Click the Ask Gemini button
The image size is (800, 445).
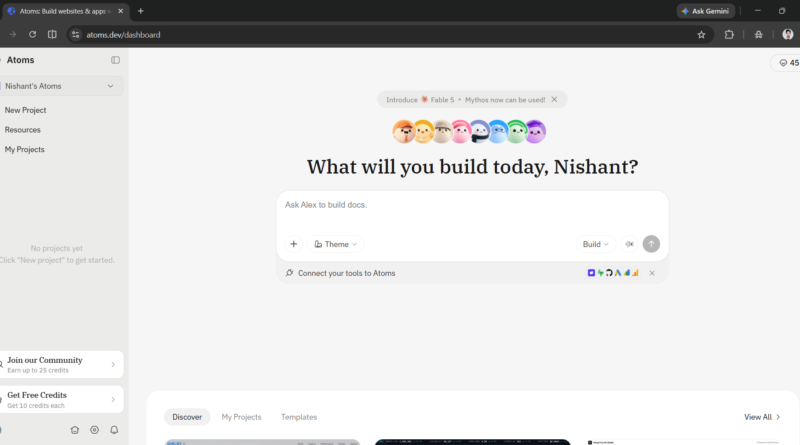pos(706,11)
